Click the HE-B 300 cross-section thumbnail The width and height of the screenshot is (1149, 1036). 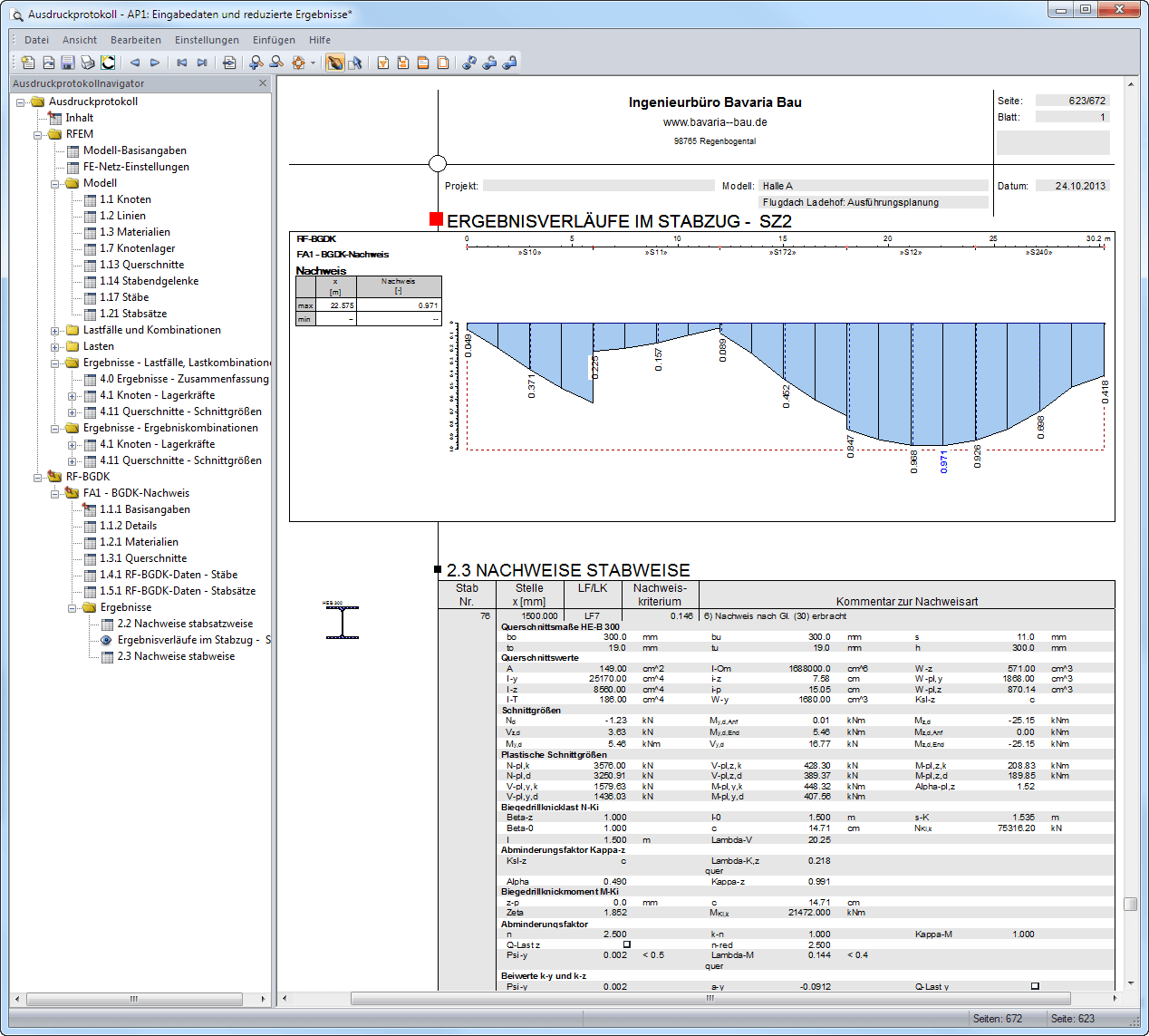pos(342,621)
